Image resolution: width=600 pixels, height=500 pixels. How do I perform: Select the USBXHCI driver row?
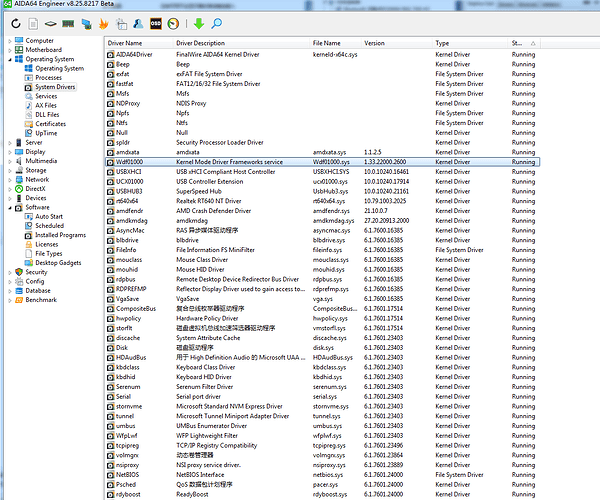(322, 172)
